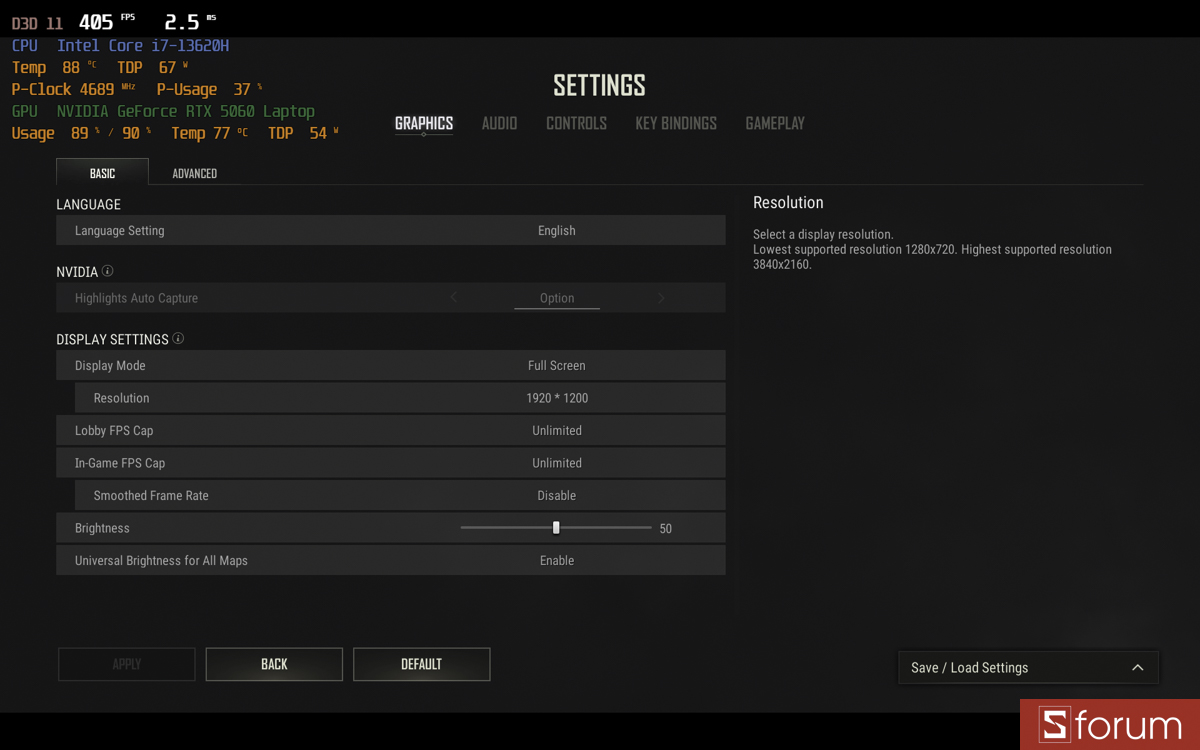Click the Sforum logo

(x=1110, y=724)
